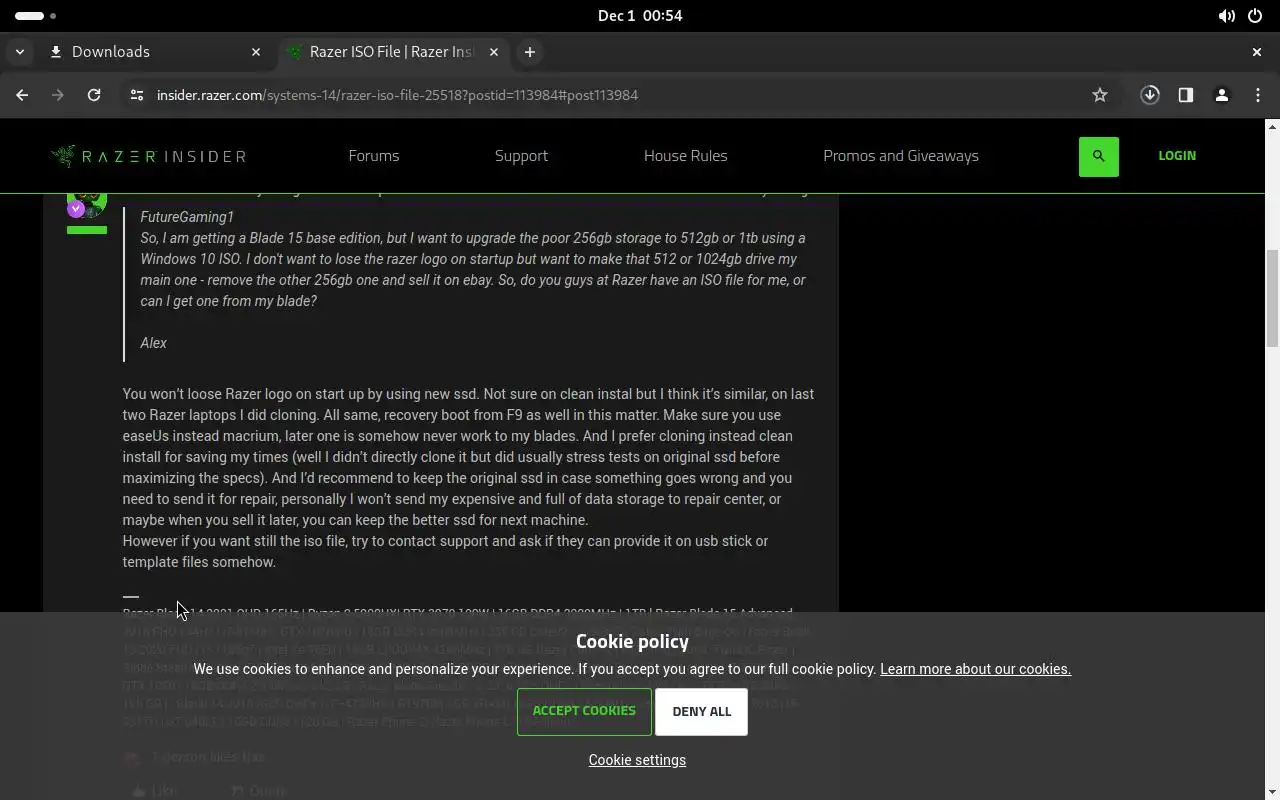This screenshot has width=1280, height=800.
Task: Open Learn more about our cookies link
Action: [975, 669]
